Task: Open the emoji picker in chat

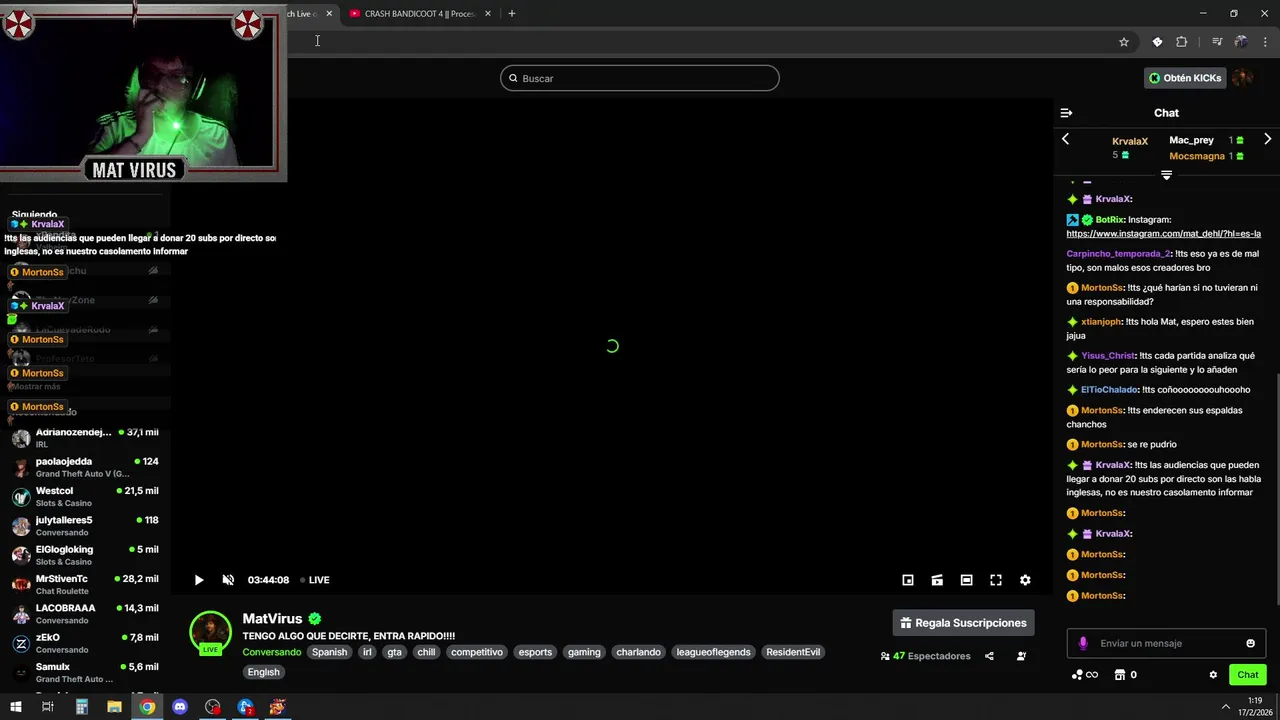Action: (x=1250, y=643)
